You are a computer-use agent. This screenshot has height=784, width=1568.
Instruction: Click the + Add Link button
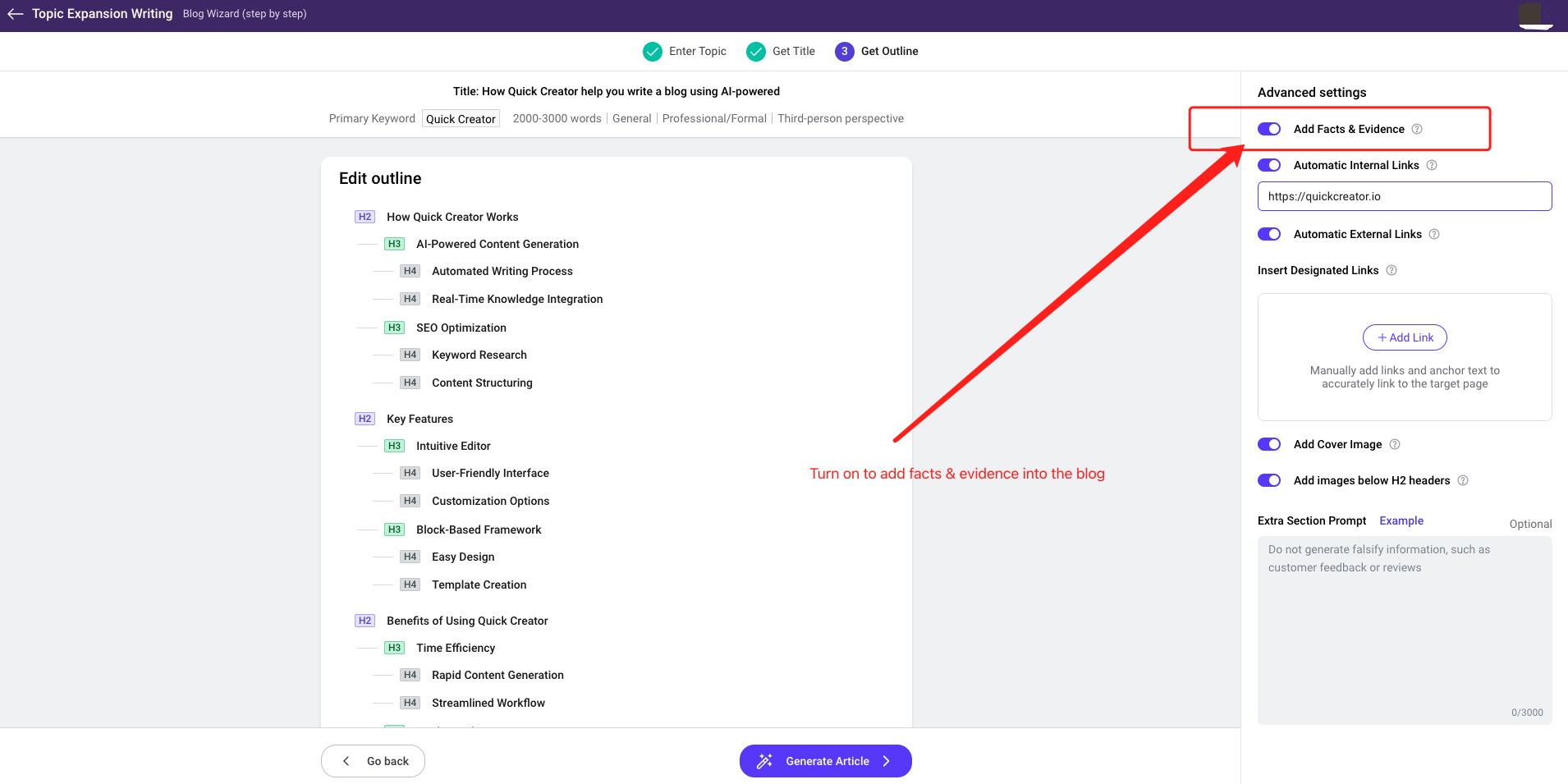pos(1405,337)
